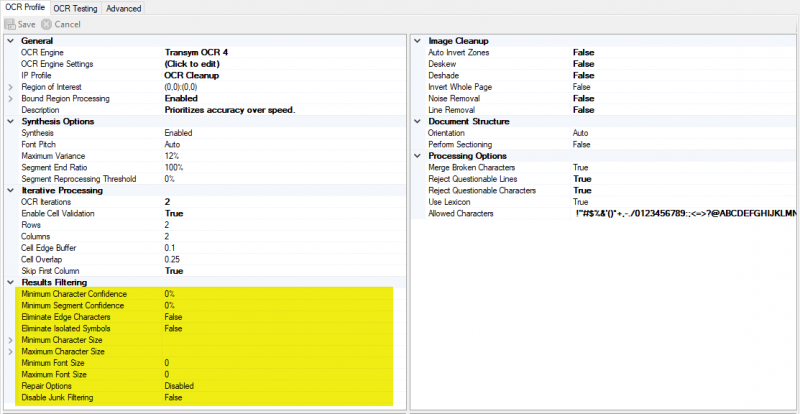Select the Repair Options Disabled value
Screen dimensions: 800x414
pyautogui.click(x=179, y=386)
